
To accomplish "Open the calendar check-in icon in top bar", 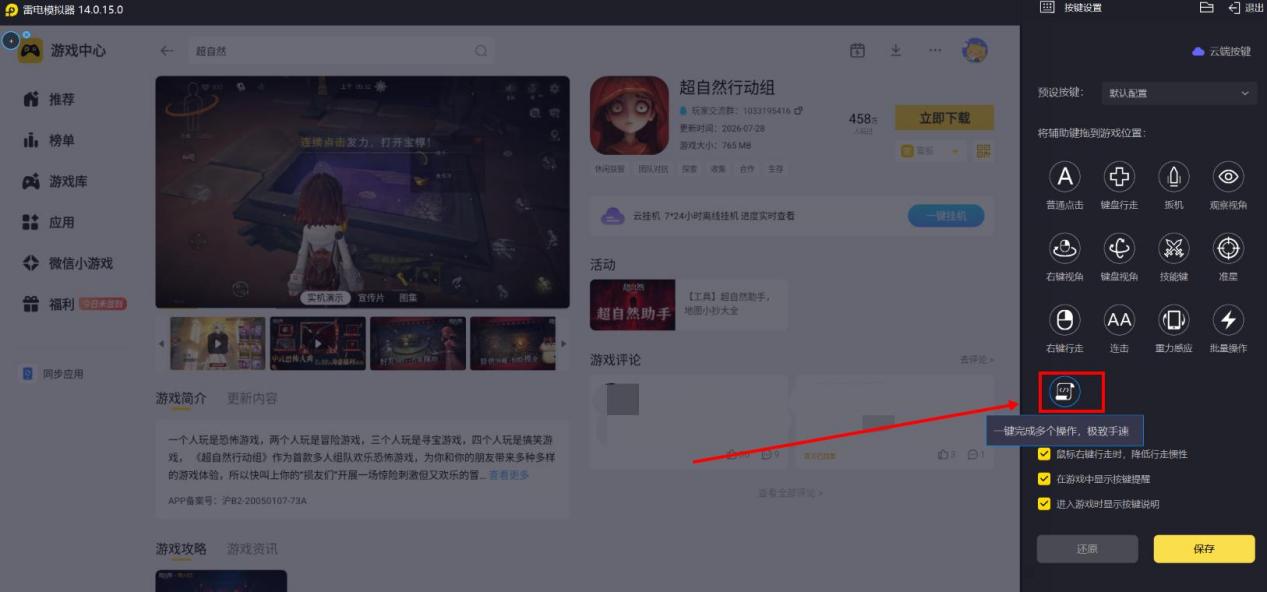I will (x=857, y=50).
